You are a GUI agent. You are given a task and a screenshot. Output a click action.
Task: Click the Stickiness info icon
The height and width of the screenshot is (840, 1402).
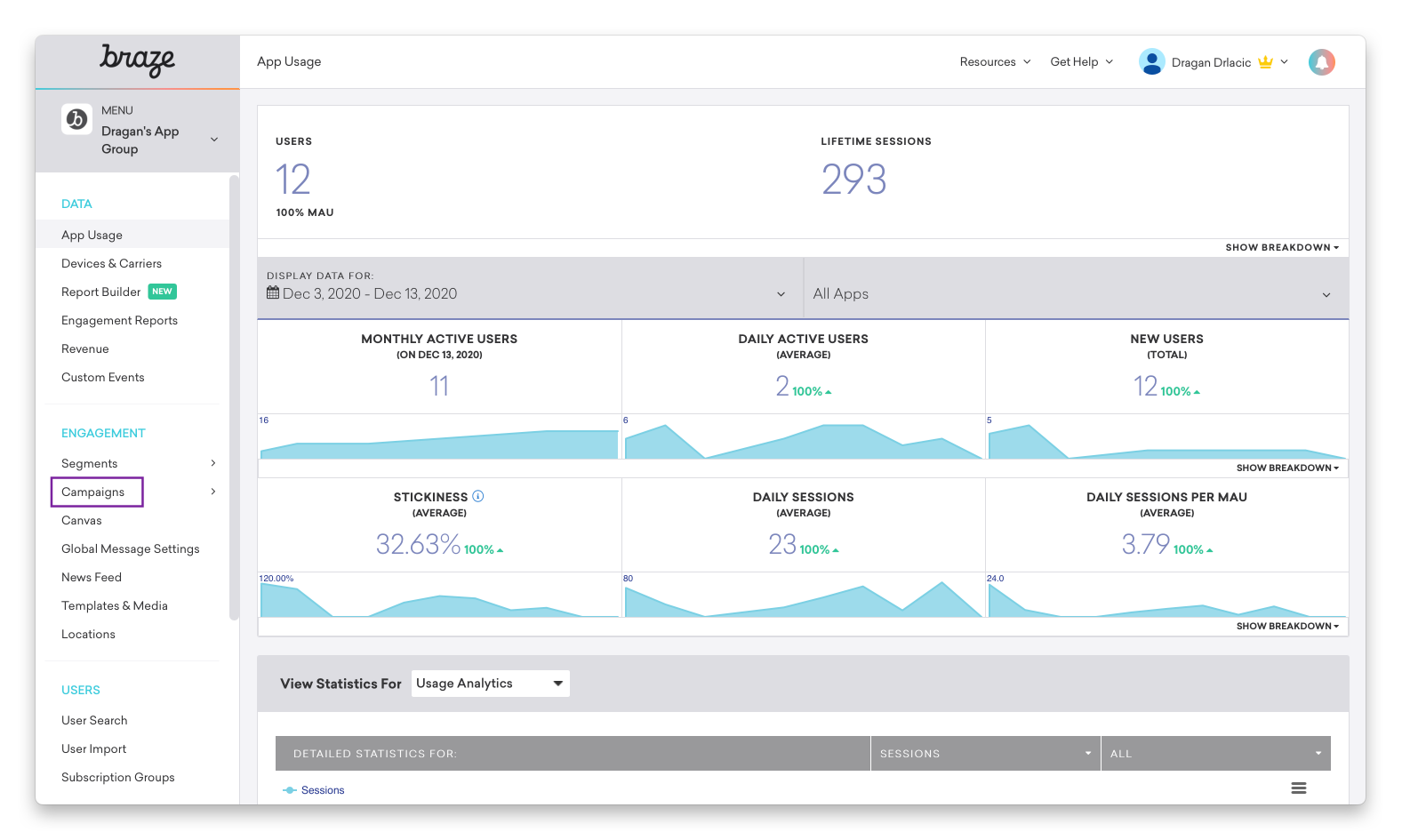(x=477, y=496)
